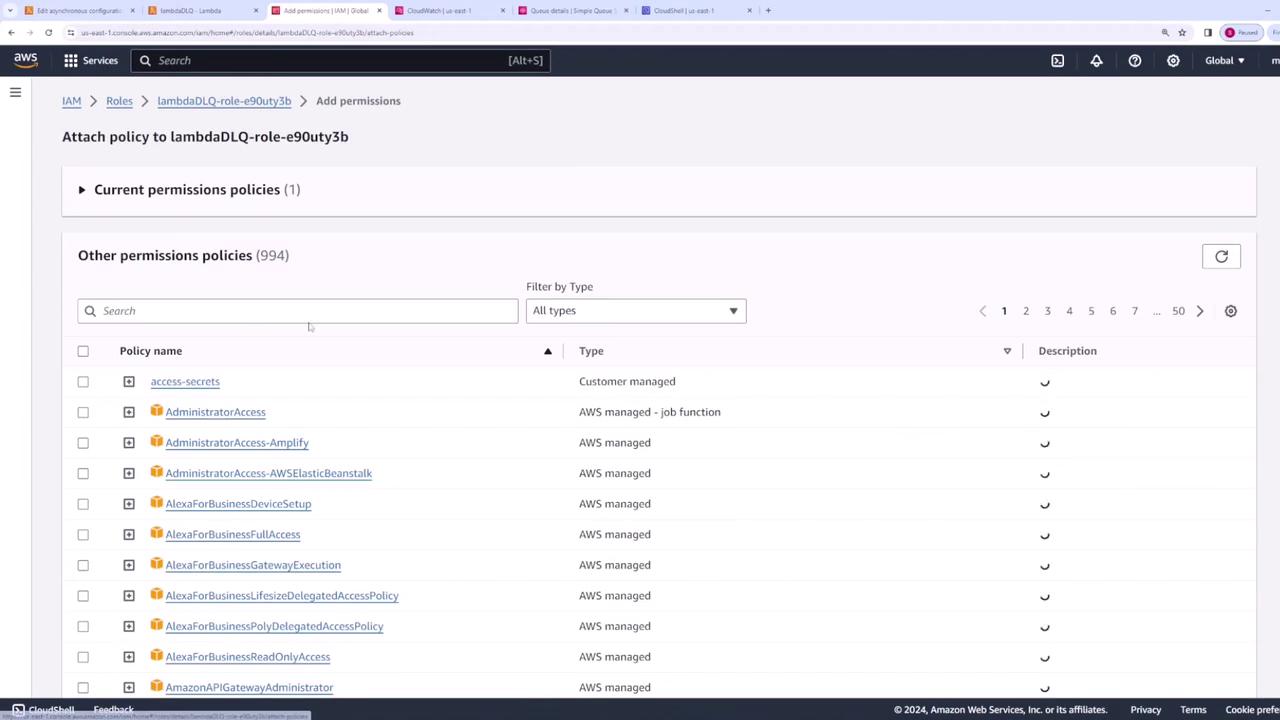Viewport: 1280px width, 720px height.
Task: Select the Add permissions IAM browser tab
Action: click(x=325, y=11)
